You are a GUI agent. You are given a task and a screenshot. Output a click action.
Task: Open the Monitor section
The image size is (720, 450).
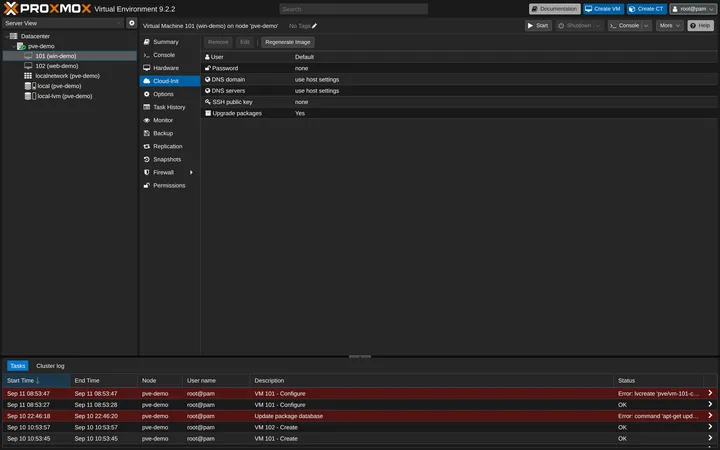pos(170,120)
